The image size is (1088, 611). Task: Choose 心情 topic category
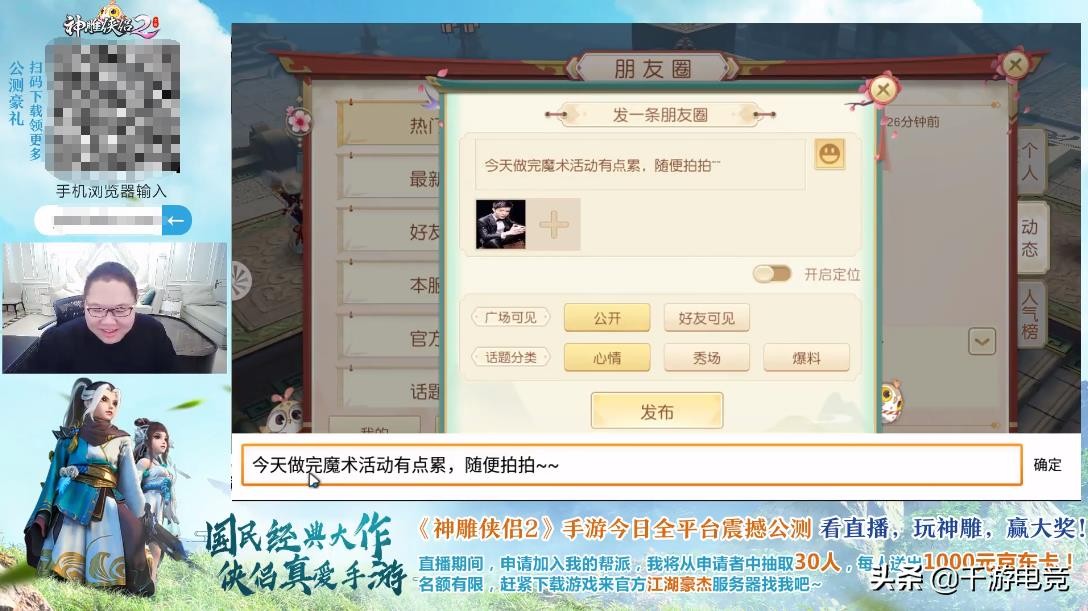tap(607, 358)
